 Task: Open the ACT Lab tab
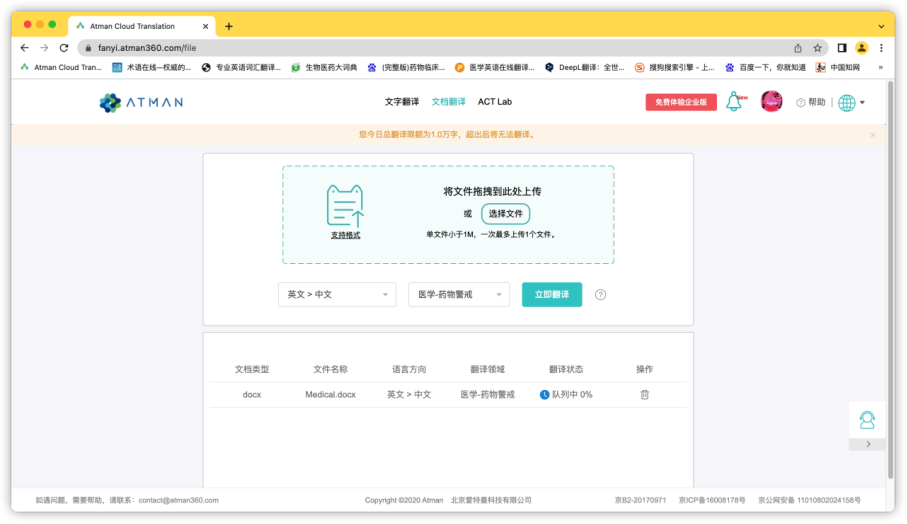[x=495, y=102]
